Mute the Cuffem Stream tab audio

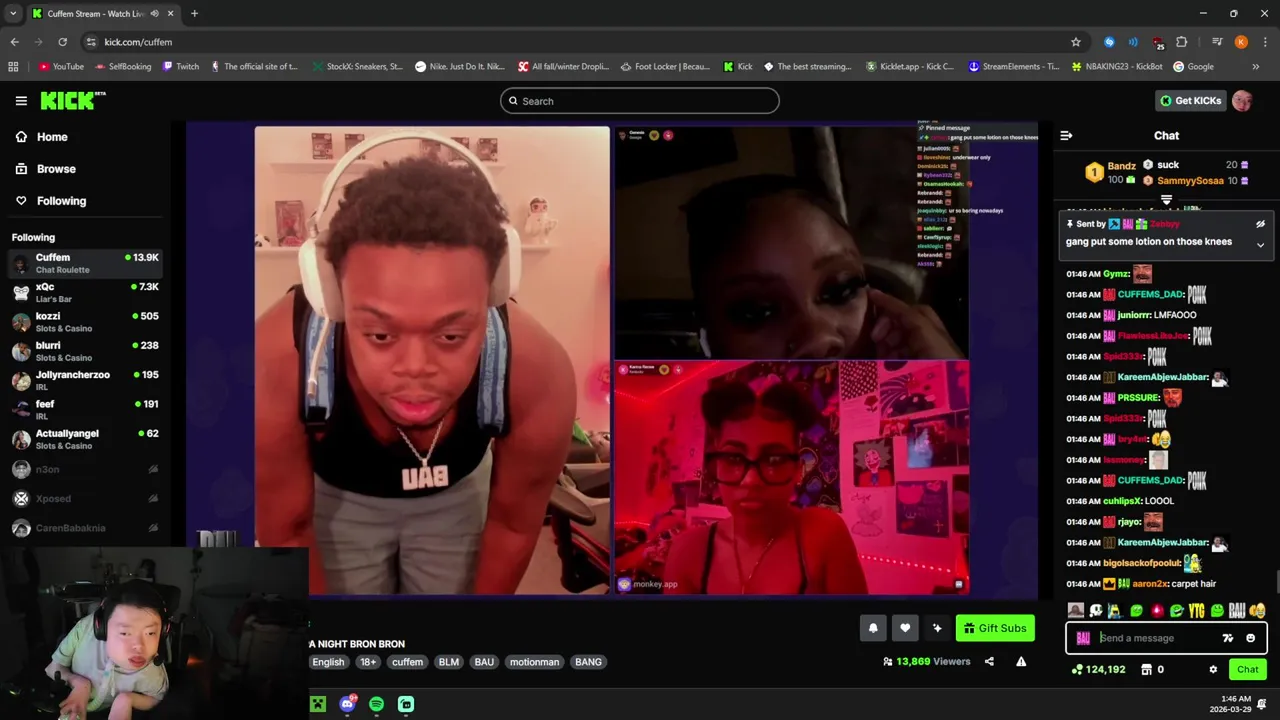click(154, 14)
